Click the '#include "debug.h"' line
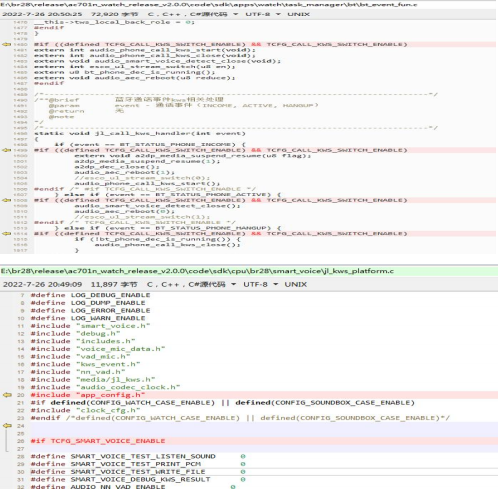 coord(75,334)
